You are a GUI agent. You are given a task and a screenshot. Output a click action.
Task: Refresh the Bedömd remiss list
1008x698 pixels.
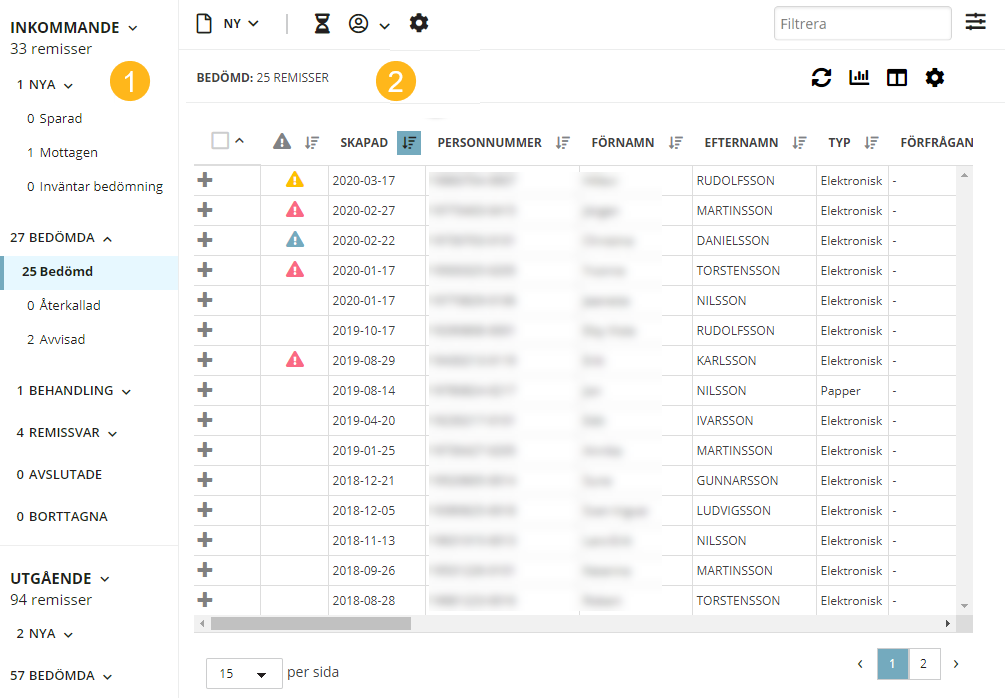(821, 78)
